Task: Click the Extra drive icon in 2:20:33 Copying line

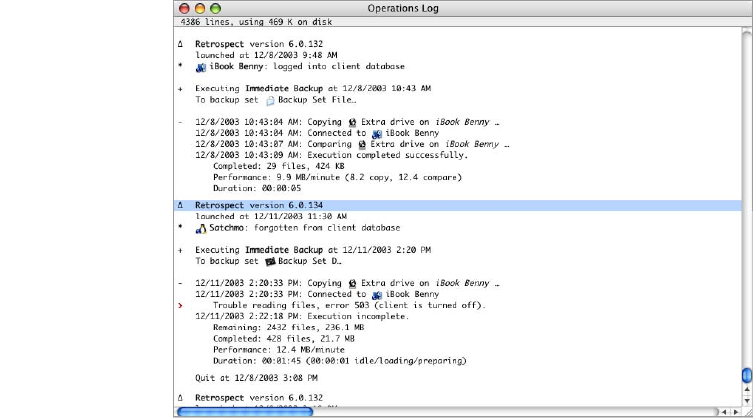Action: coord(352,283)
